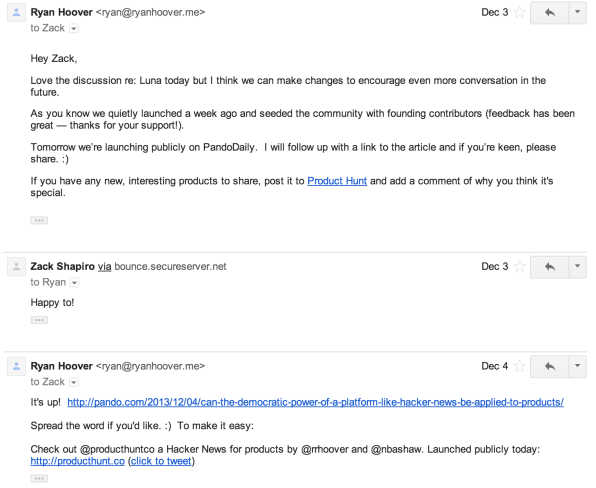Screen dimensions: 596x488
Task: Click Ryan Hoover's avatar on Dec 4 email
Action: pyautogui.click(x=16, y=366)
